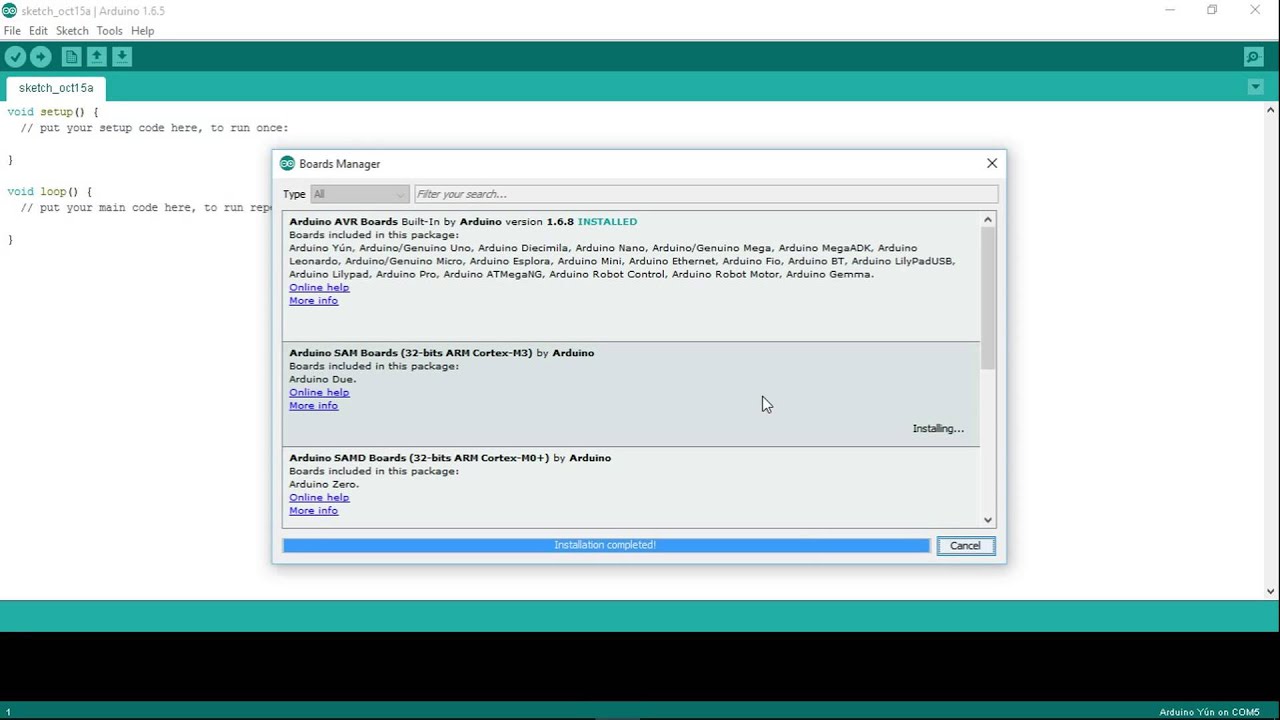Restore down the Arduino IDE window
This screenshot has width=1280, height=720.
pyautogui.click(x=1212, y=10)
